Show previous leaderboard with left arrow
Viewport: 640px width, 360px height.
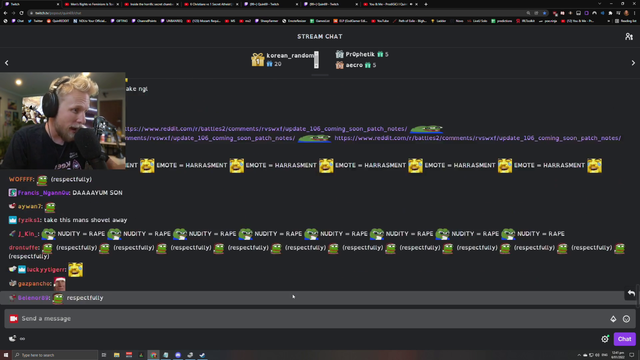point(7,63)
